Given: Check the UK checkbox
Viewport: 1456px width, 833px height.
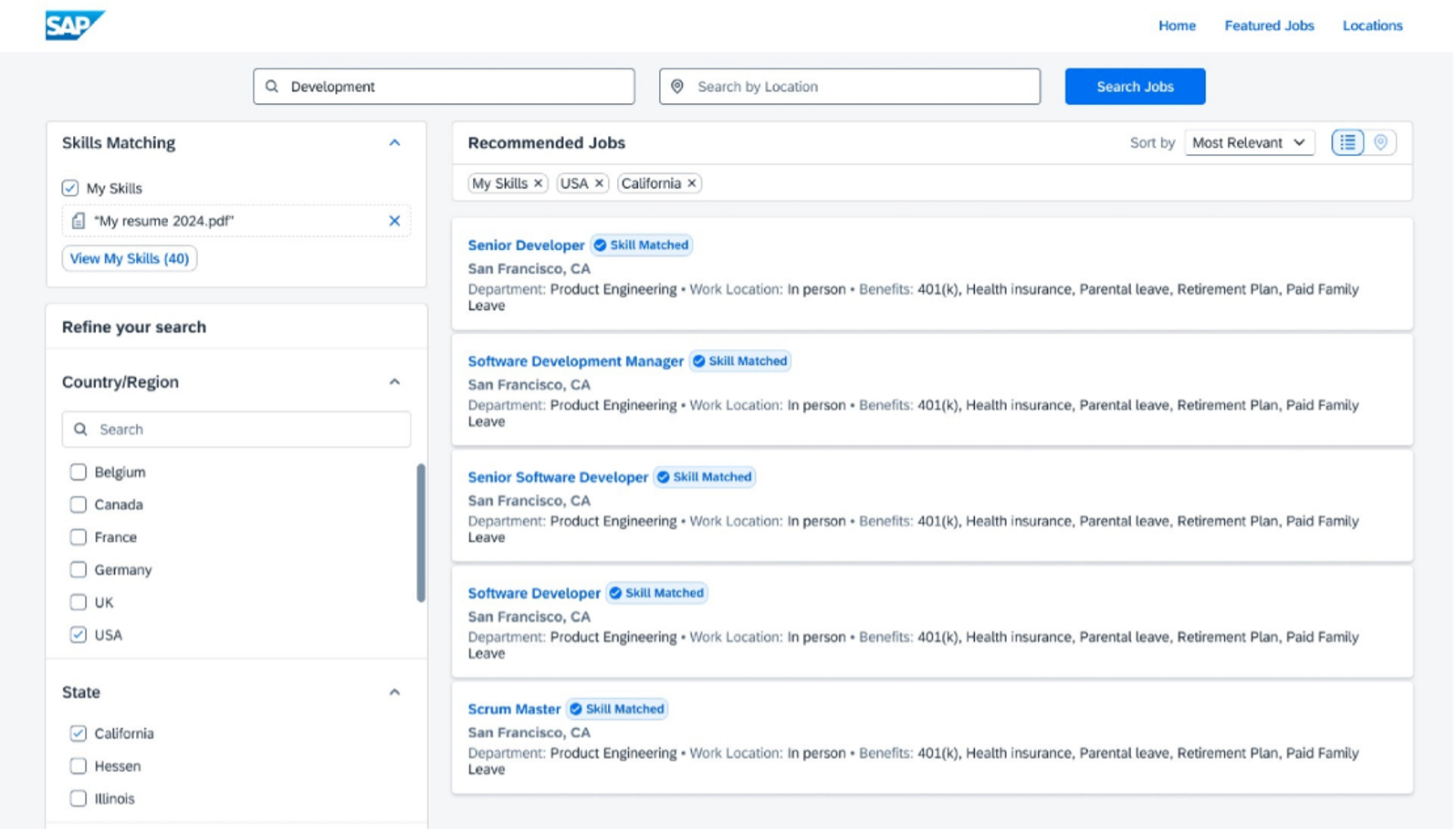Looking at the screenshot, I should click(79, 603).
